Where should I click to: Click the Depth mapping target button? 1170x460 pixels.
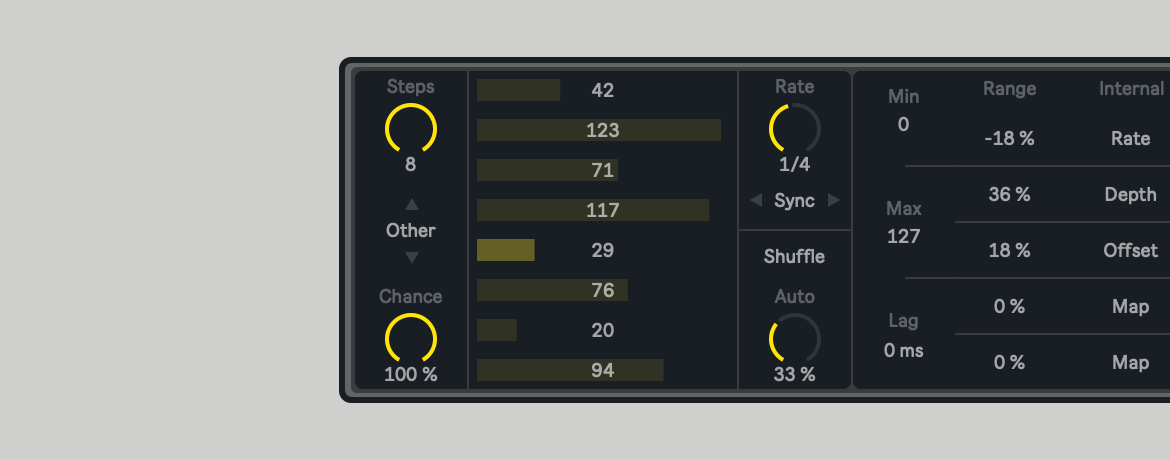click(x=1130, y=195)
